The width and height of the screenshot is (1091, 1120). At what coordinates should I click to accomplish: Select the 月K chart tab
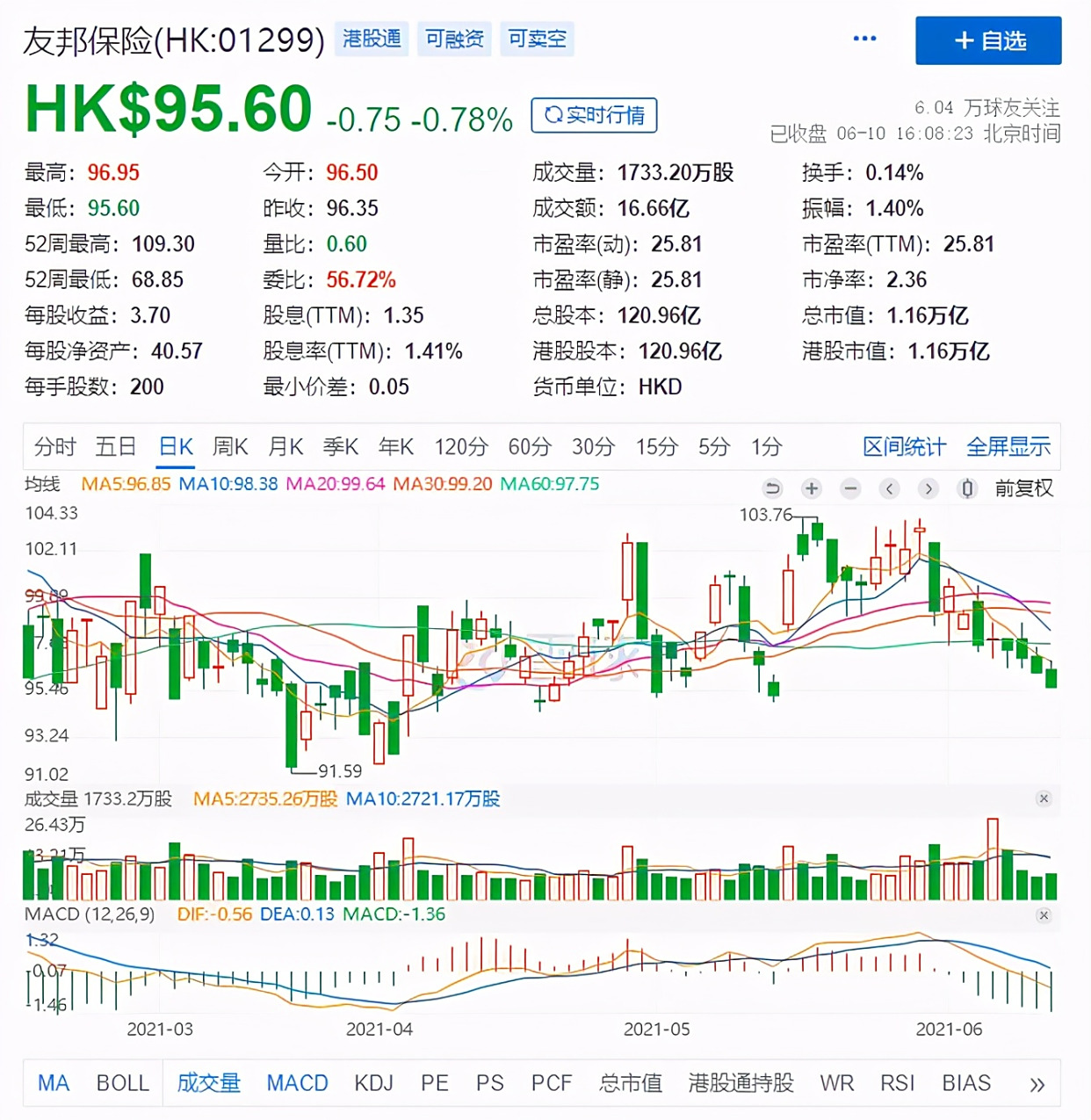285,447
